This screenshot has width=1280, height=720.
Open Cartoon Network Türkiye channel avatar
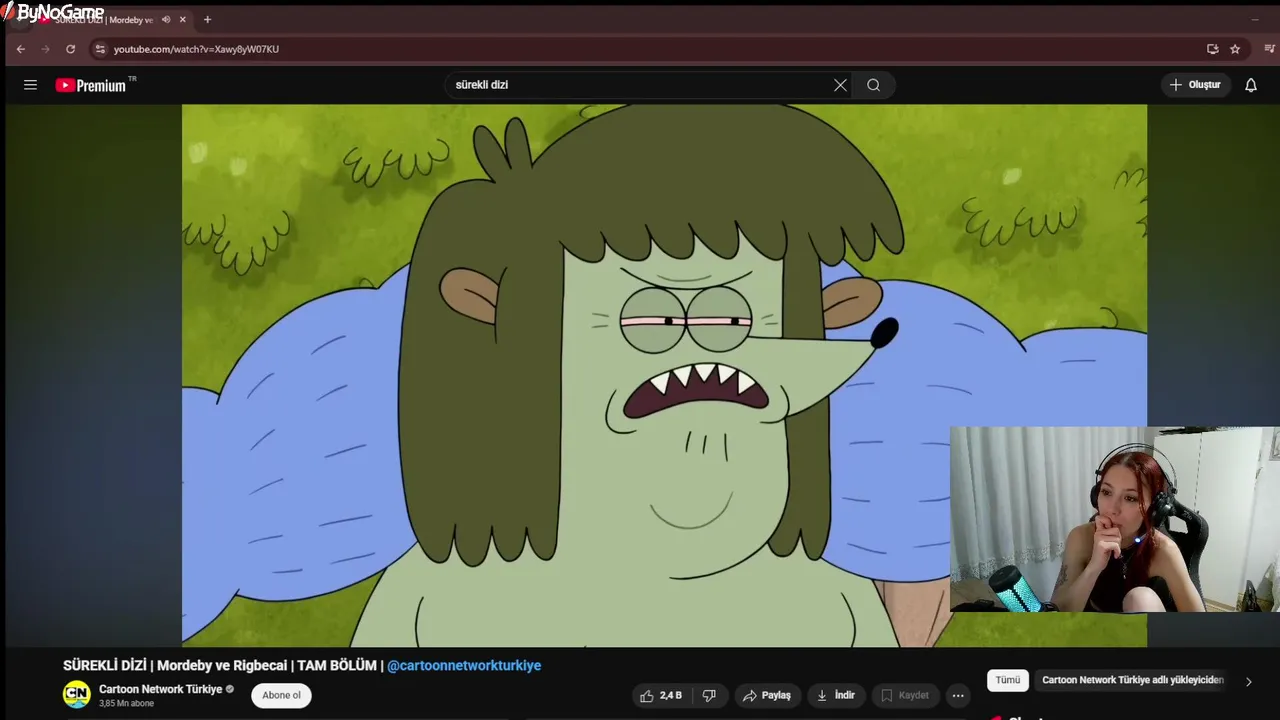point(76,694)
